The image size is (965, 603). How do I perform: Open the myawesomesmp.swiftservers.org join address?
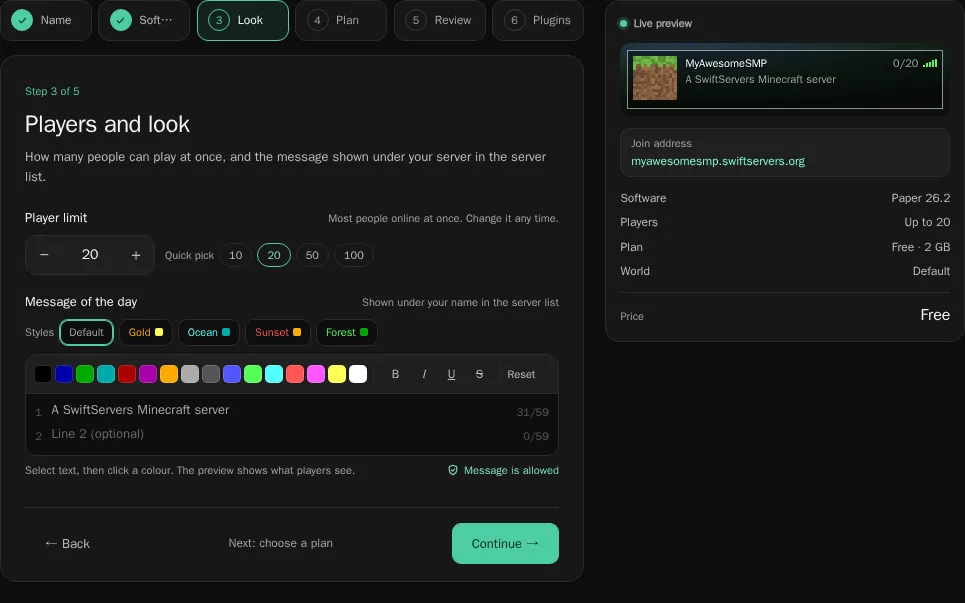coord(718,161)
